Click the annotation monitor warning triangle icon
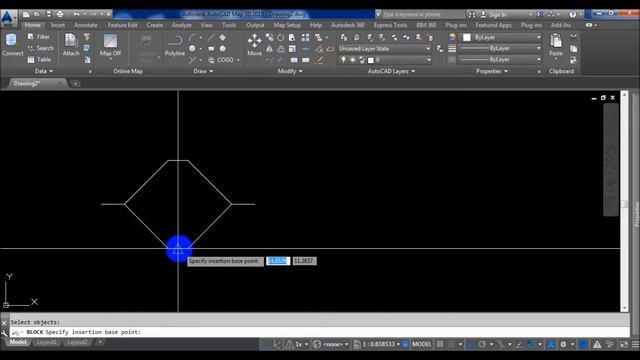 click(x=597, y=344)
